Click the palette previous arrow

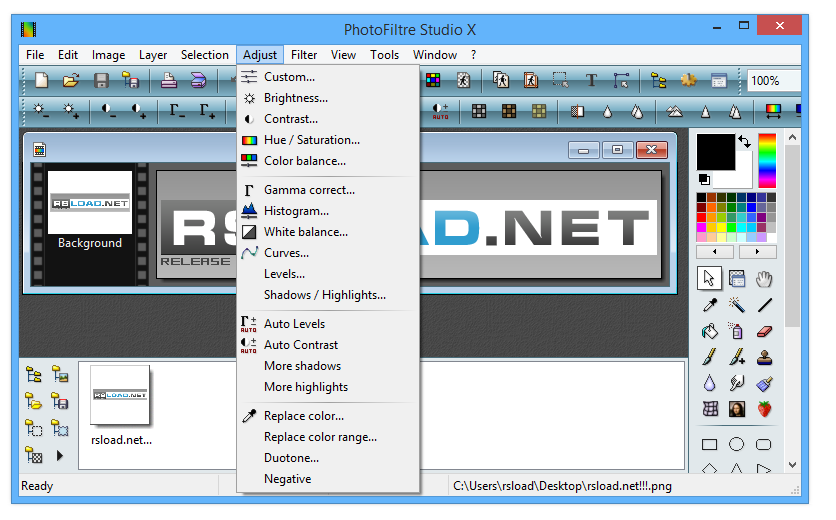pos(715,252)
